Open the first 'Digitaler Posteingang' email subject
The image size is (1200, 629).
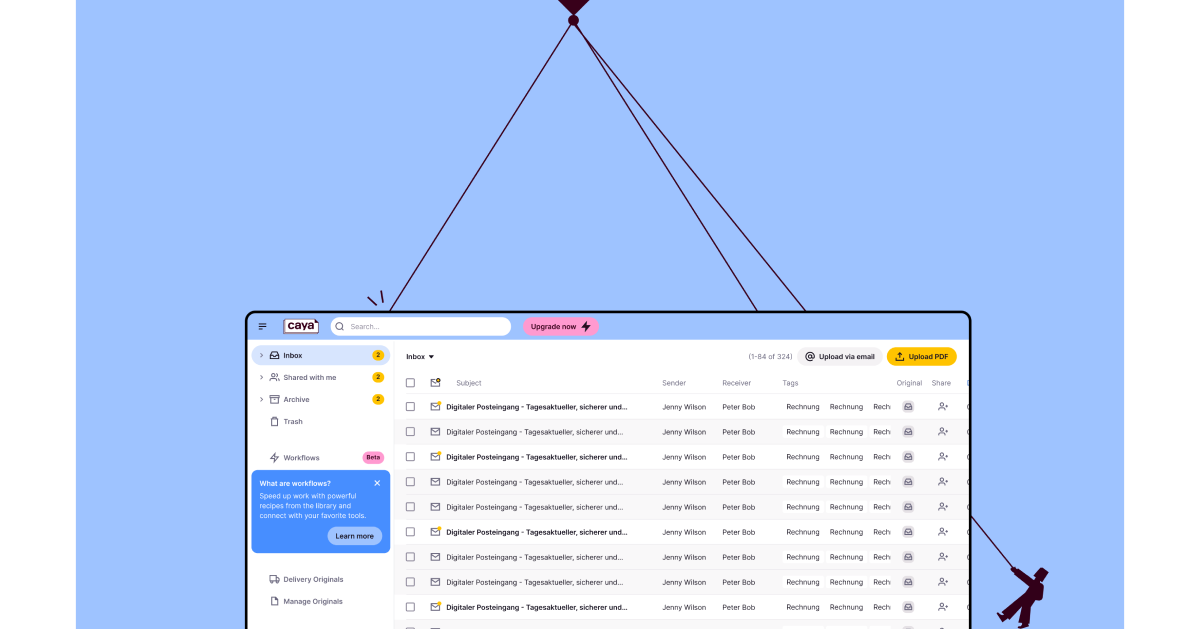[537, 407]
